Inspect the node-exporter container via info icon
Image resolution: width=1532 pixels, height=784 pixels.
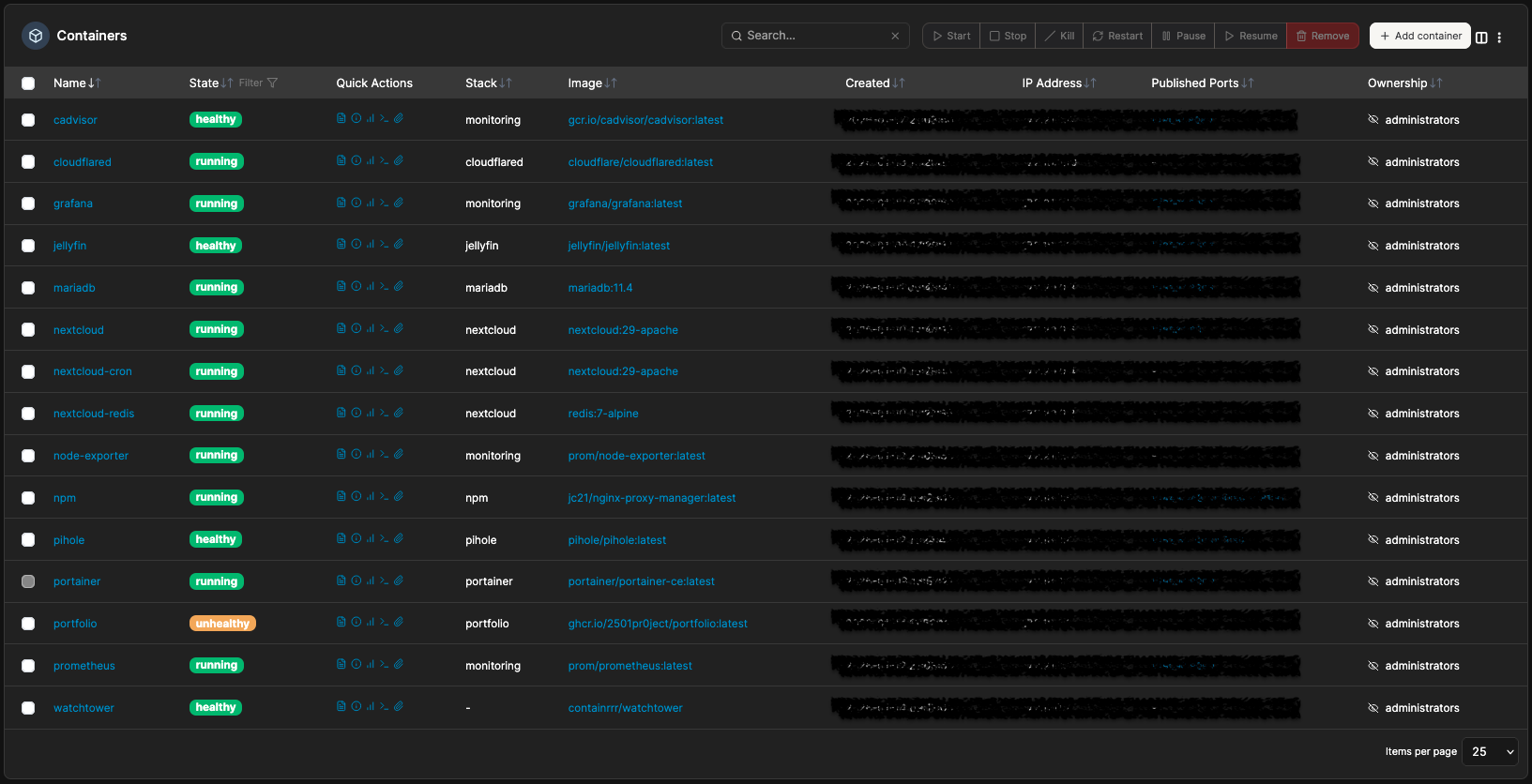pyautogui.click(x=356, y=455)
